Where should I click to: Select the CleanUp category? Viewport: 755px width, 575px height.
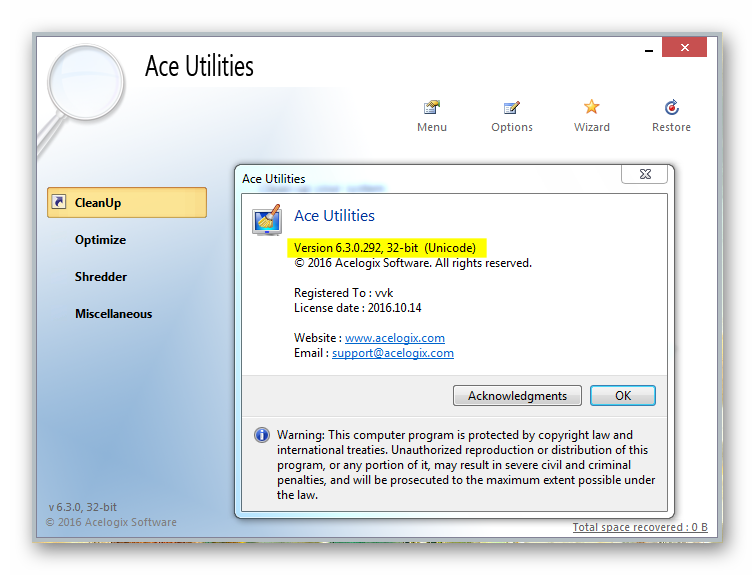tap(127, 202)
